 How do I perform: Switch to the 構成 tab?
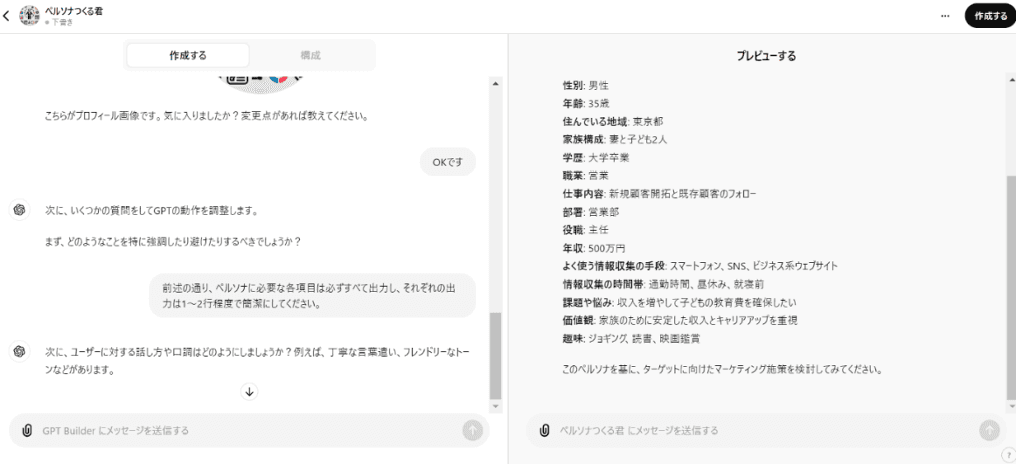click(x=310, y=55)
